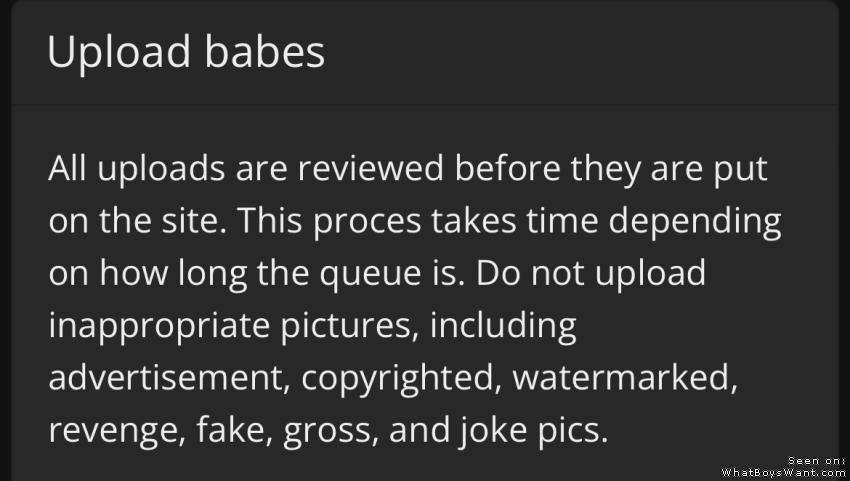Click the "Seen on:" watermark label
This screenshot has width=850, height=481.
(x=817, y=460)
